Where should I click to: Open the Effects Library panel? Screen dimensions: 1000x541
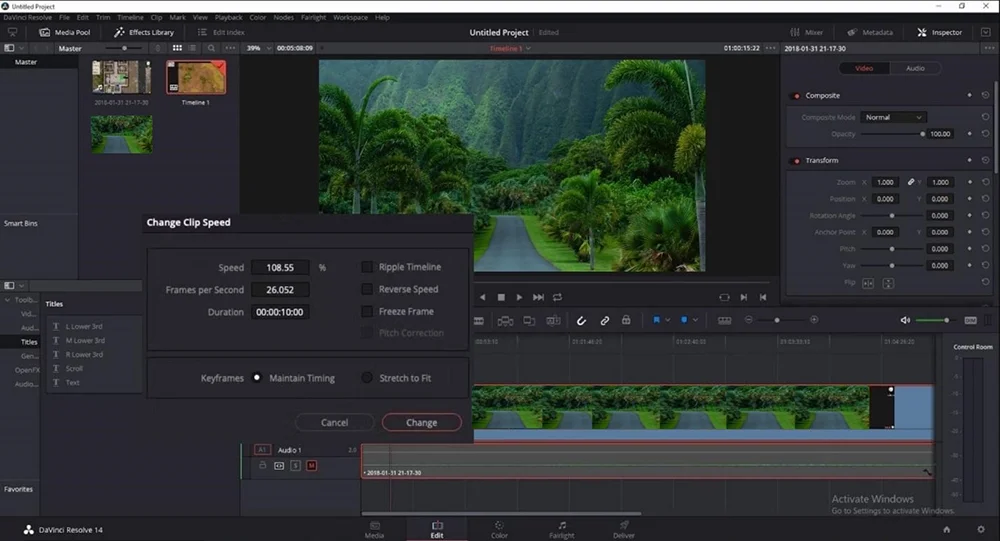pyautogui.click(x=143, y=32)
